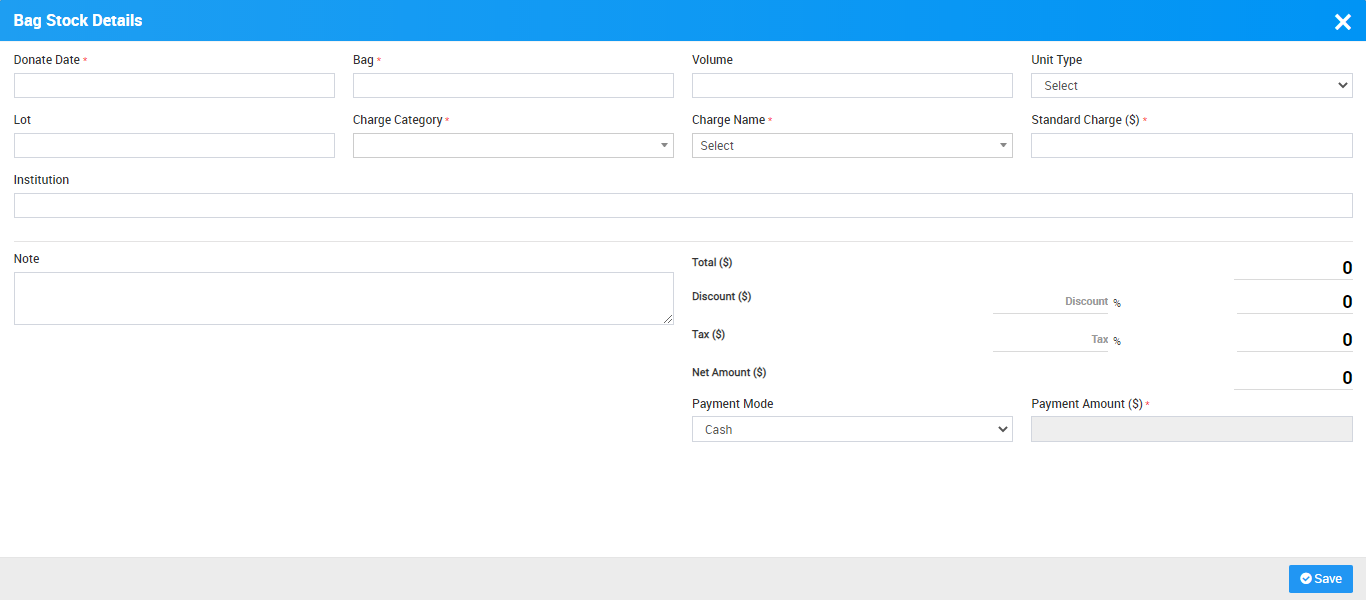Close the Bag Stock Details dialog
This screenshot has width=1366, height=600.
pyautogui.click(x=1342, y=21)
